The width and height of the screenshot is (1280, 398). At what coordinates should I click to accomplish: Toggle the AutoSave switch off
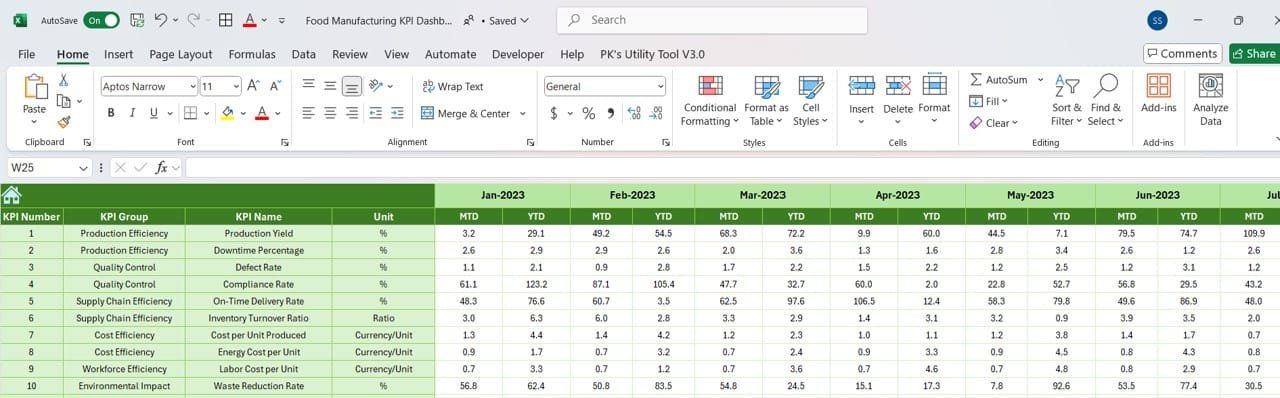(101, 20)
